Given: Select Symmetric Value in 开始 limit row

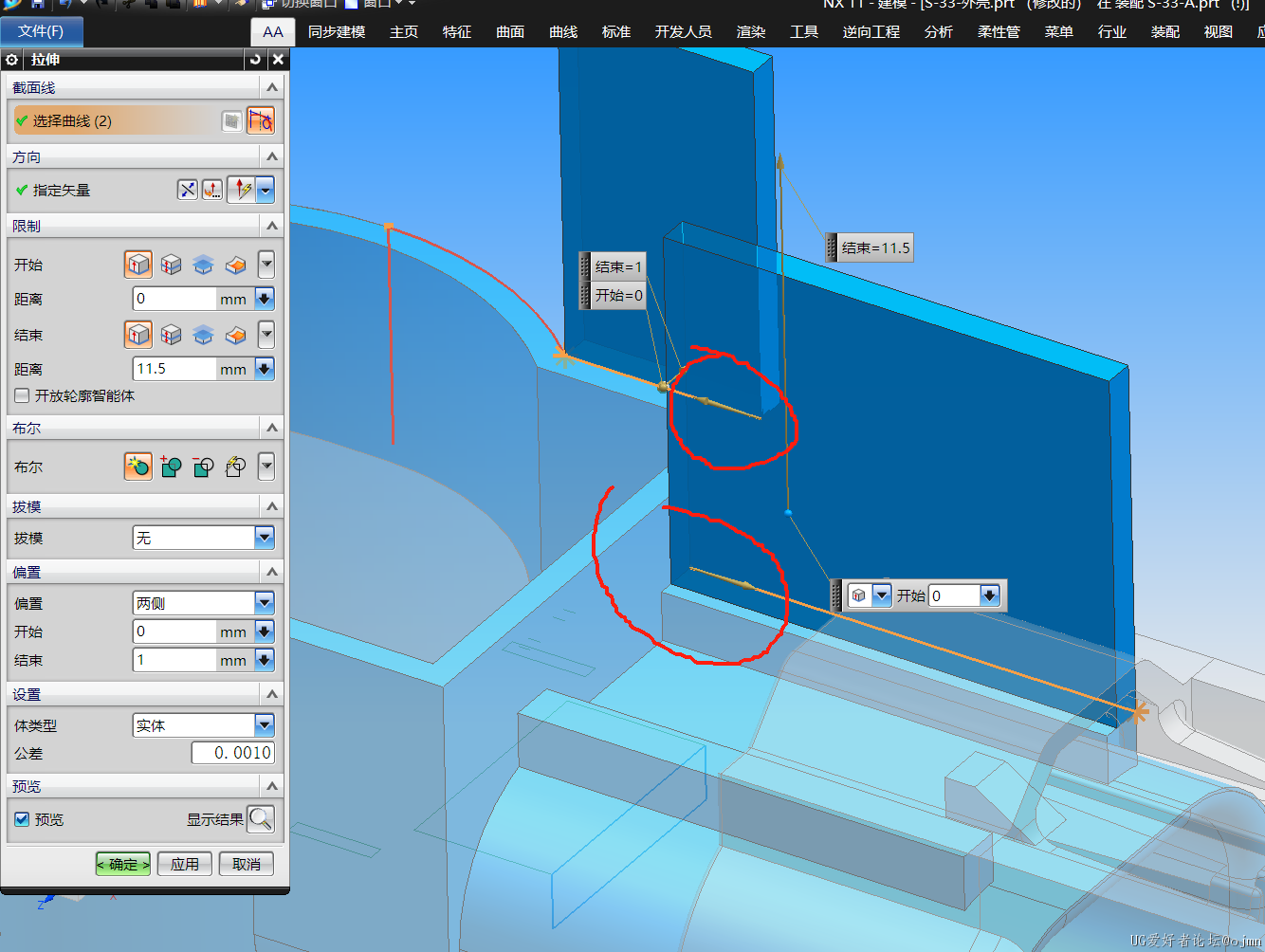Looking at the screenshot, I should coord(171,265).
